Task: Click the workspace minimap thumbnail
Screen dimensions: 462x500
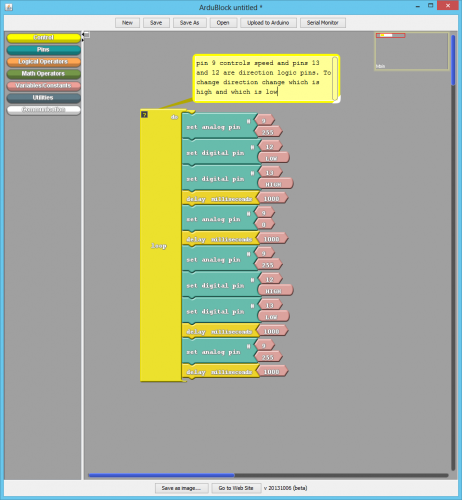Action: click(x=412, y=51)
